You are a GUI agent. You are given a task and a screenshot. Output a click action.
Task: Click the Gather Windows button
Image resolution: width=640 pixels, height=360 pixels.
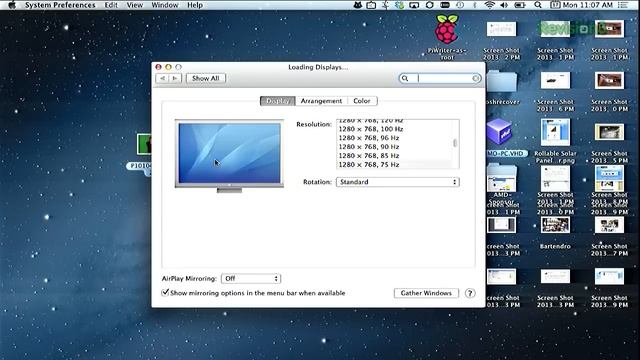coord(426,293)
